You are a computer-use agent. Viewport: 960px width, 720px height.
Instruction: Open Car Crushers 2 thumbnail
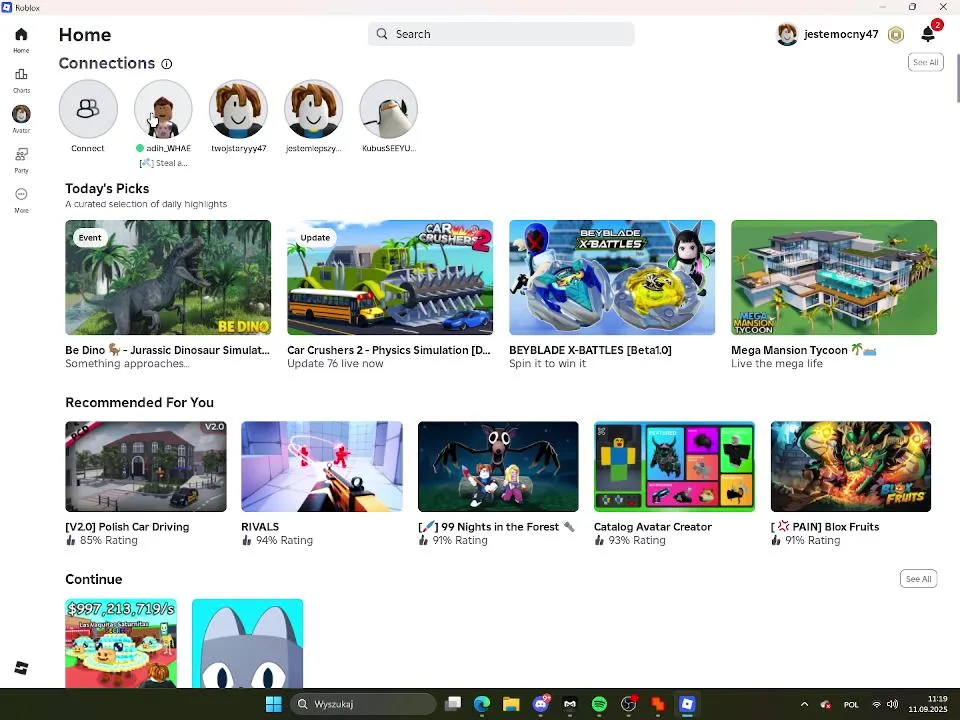click(x=390, y=277)
